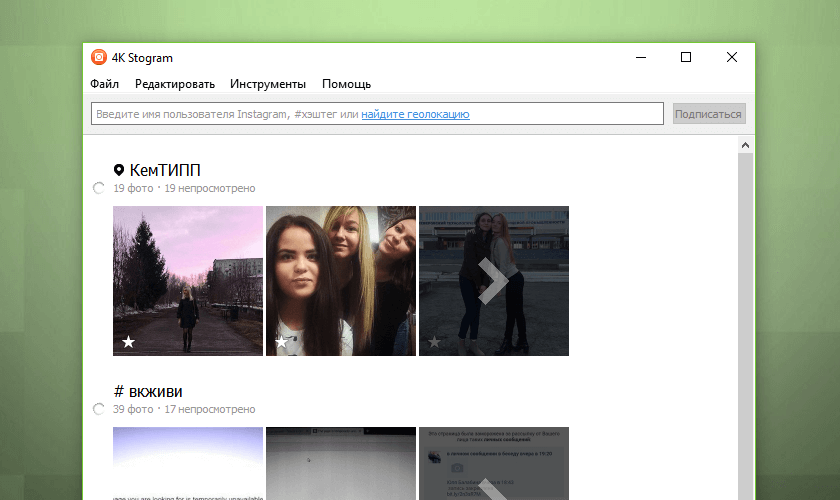Click the '39 фото · 17 непросмотрено' text
Viewport: 840px width, 500px height.
pos(184,409)
